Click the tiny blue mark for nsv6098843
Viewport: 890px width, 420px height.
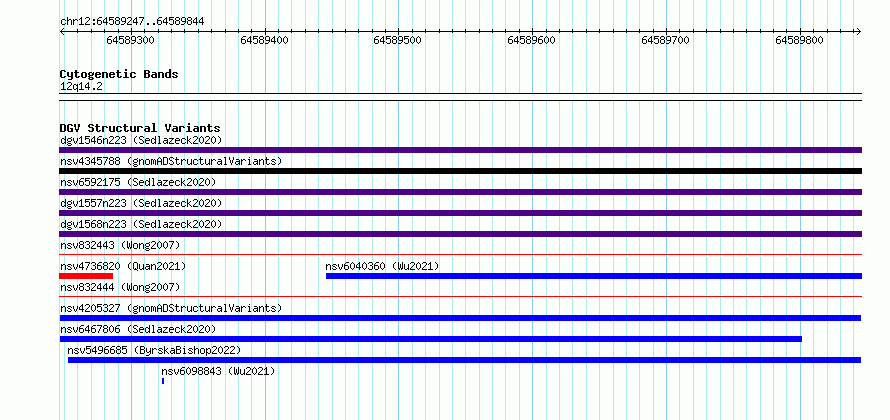(163, 381)
